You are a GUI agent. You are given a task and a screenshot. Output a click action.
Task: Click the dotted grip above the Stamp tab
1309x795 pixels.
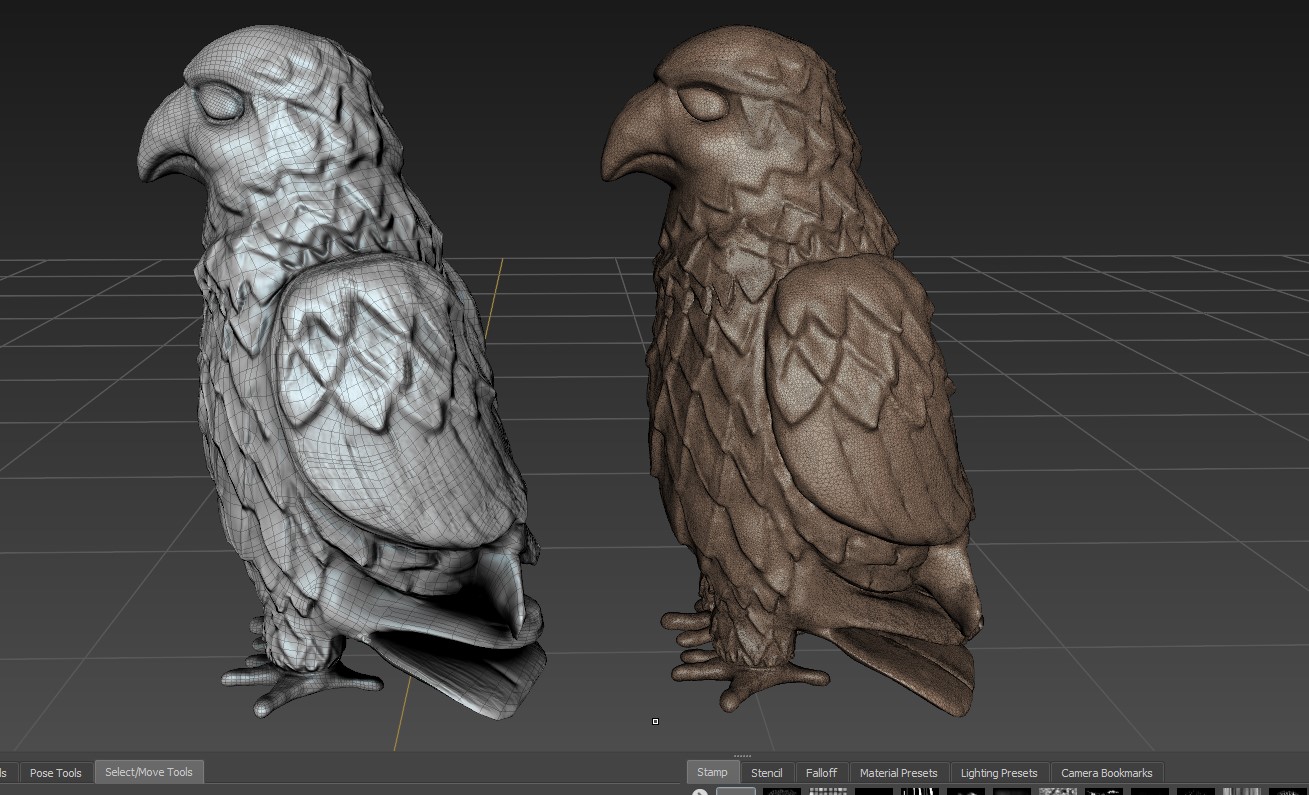pos(742,756)
